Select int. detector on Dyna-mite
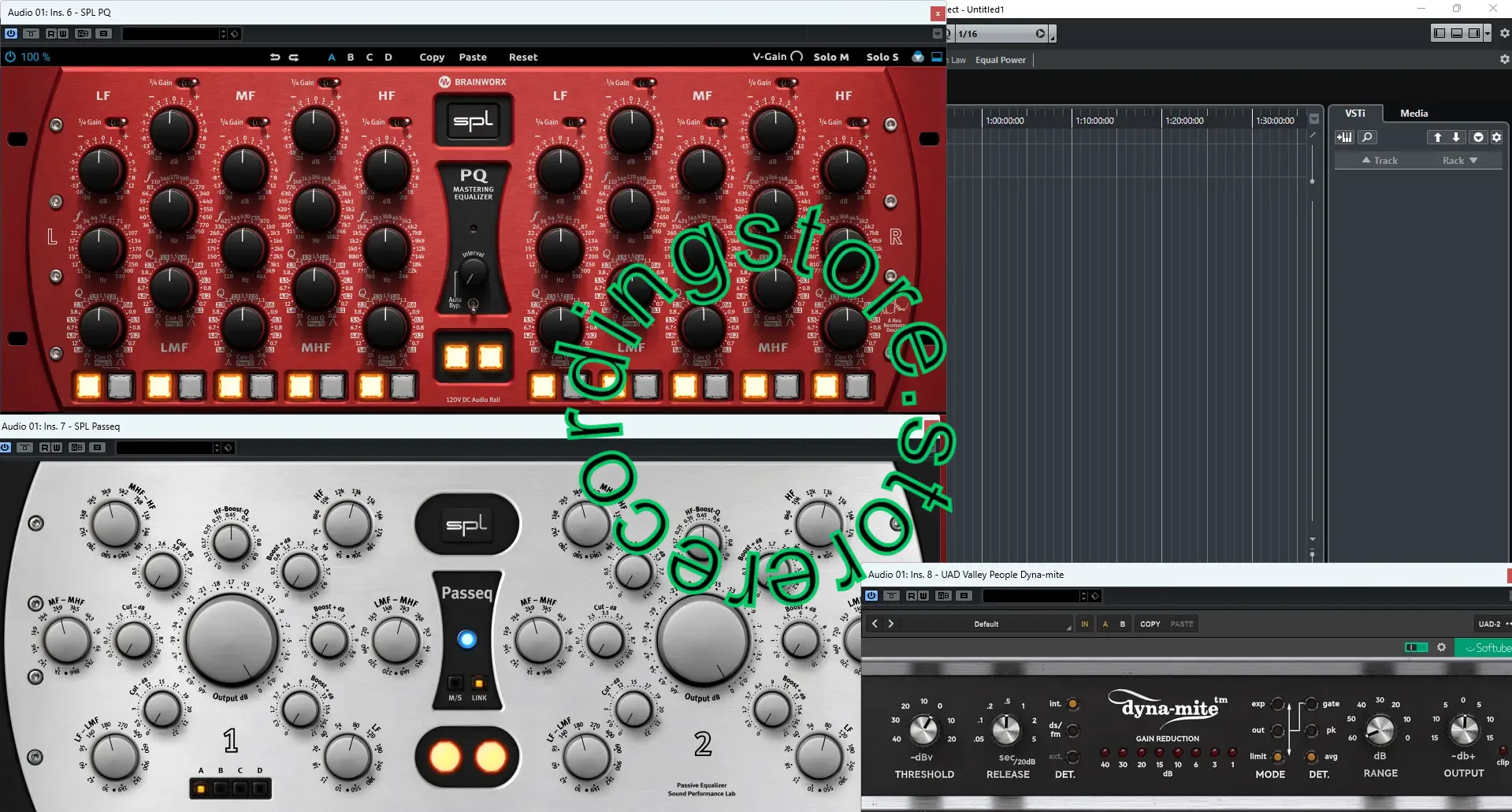This screenshot has width=1512, height=812. (1072, 704)
